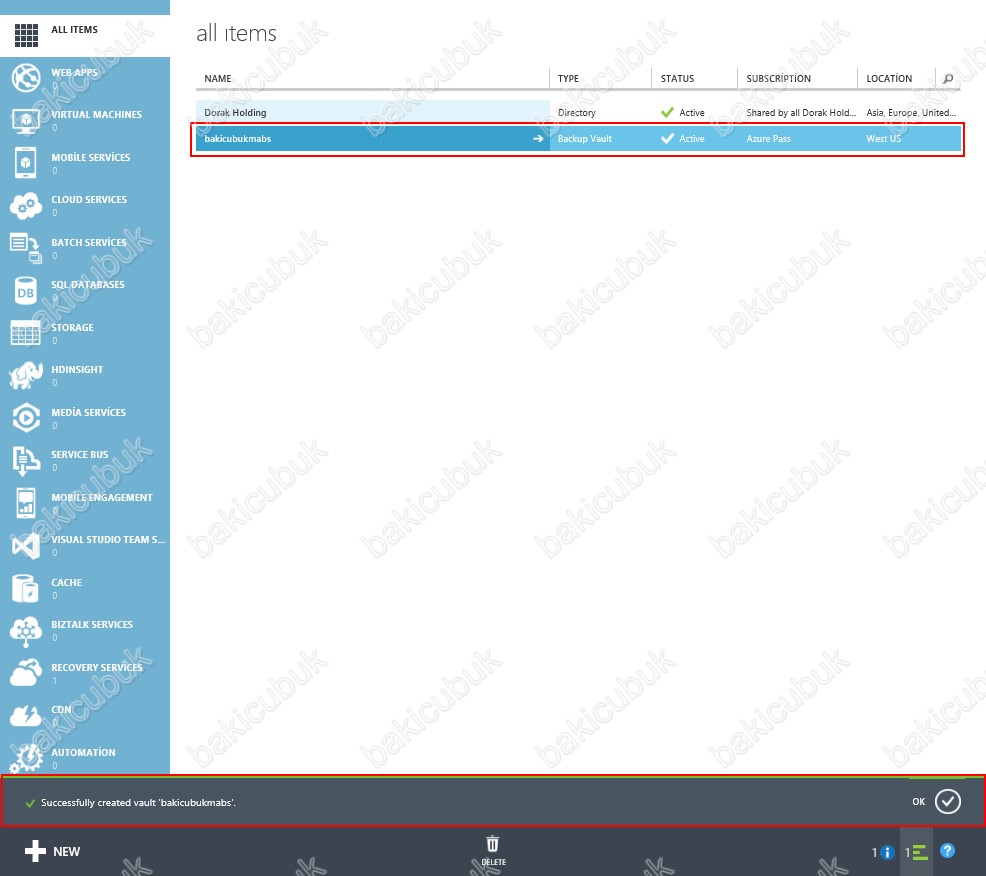This screenshot has height=876, width=986.
Task: Select the Mobile Services phone icon
Action: click(x=26, y=163)
